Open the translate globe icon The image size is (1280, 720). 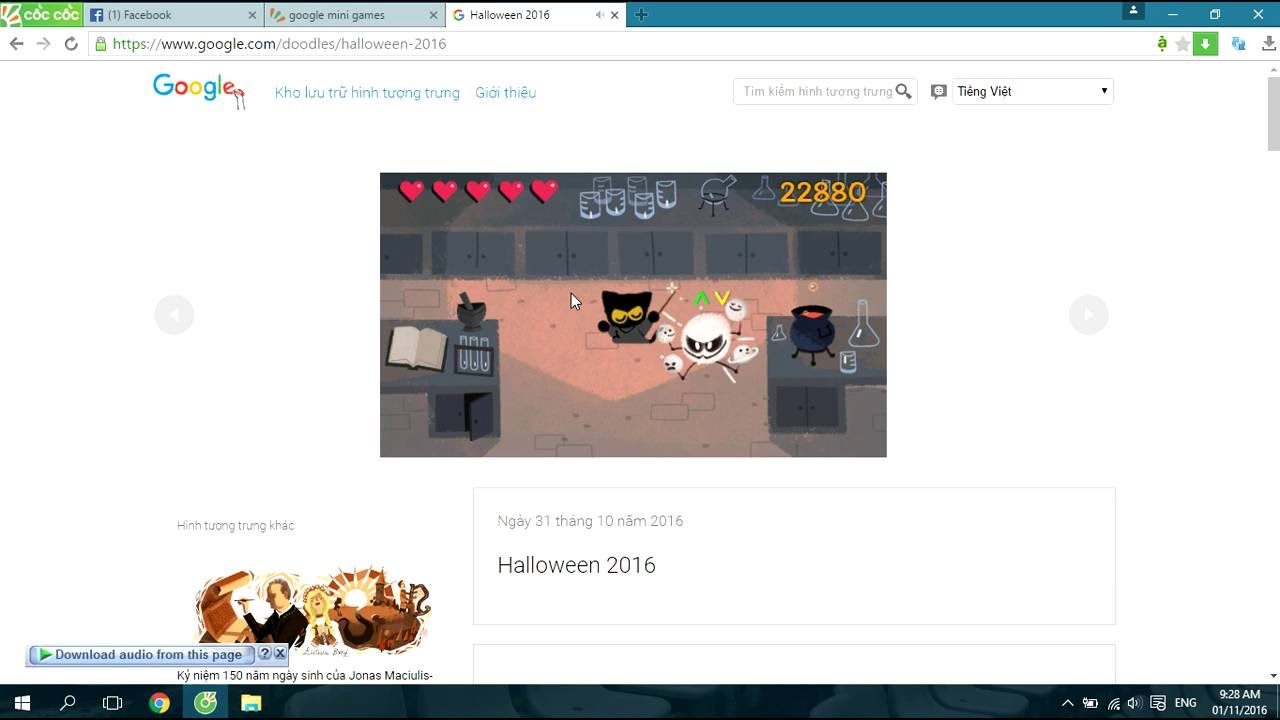point(1238,44)
